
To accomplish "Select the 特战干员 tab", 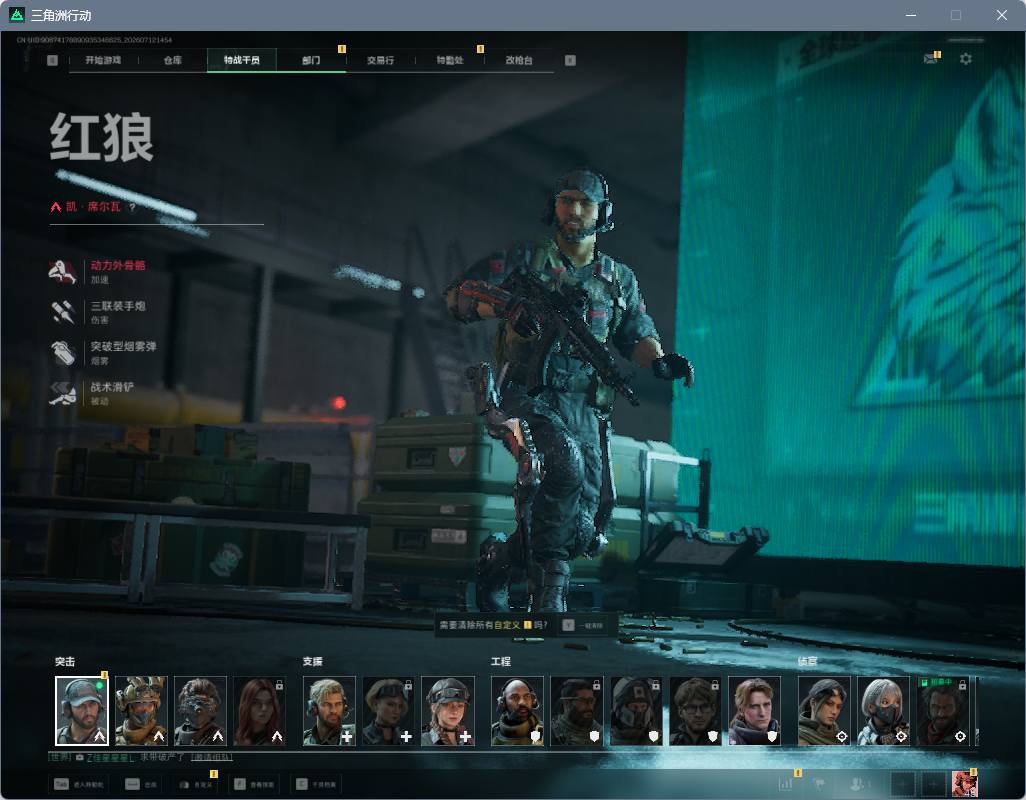I will pyautogui.click(x=241, y=60).
